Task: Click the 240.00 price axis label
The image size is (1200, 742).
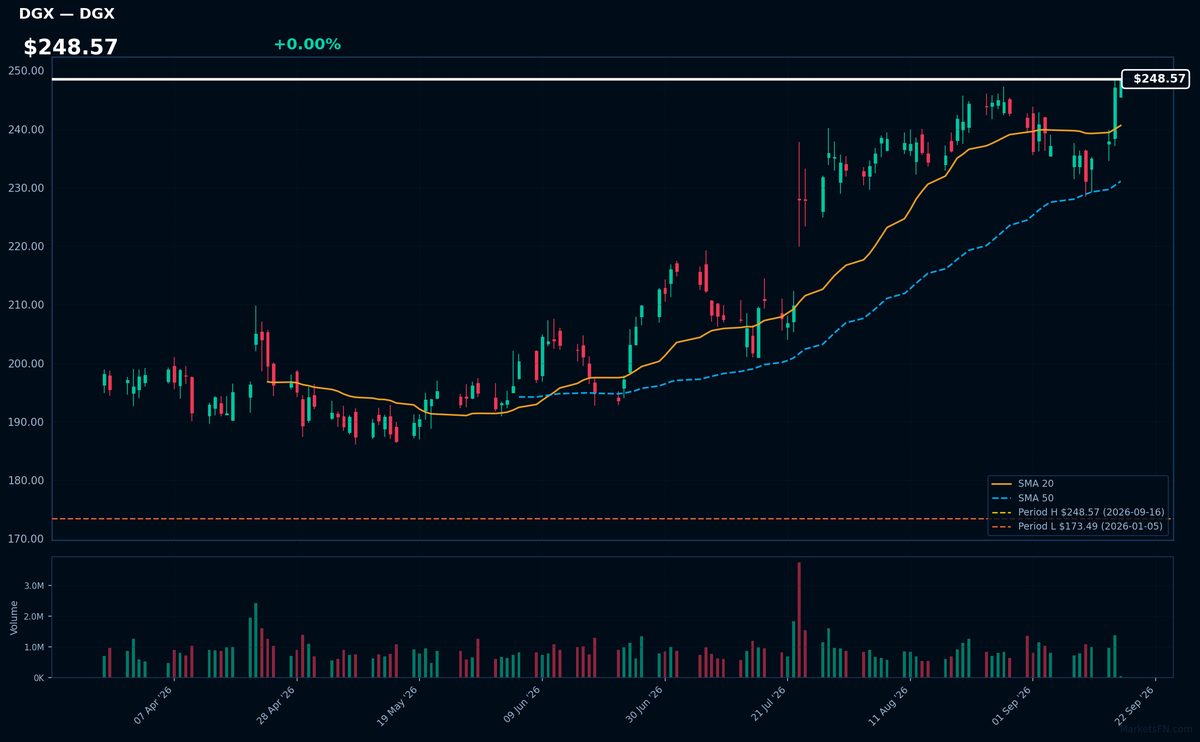Action: point(26,130)
